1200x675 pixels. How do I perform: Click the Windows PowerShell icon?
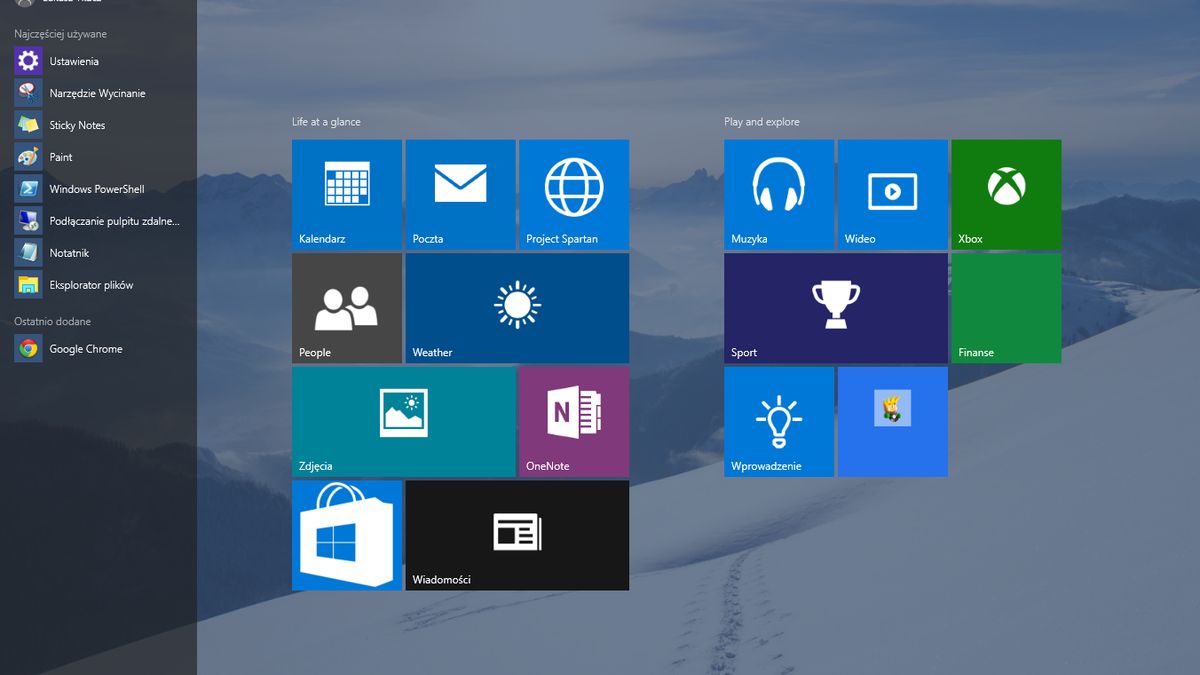pyautogui.click(x=28, y=189)
